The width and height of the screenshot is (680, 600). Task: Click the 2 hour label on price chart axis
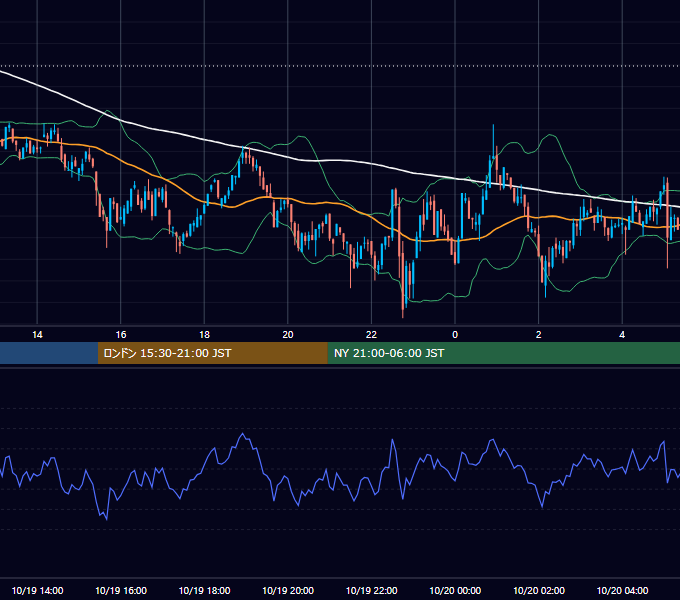(539, 335)
